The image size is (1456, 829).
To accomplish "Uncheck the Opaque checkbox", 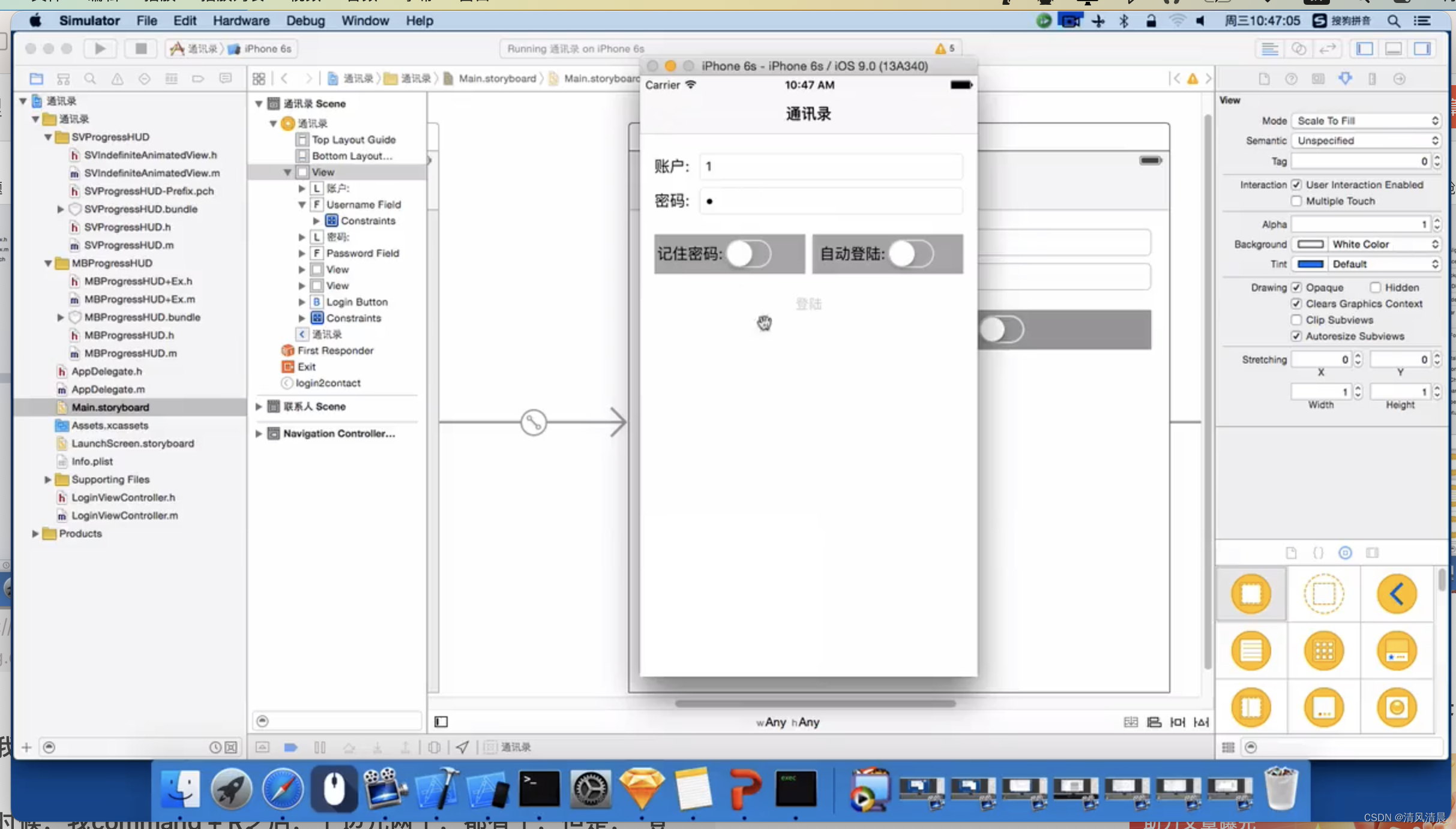I will pyautogui.click(x=1296, y=287).
